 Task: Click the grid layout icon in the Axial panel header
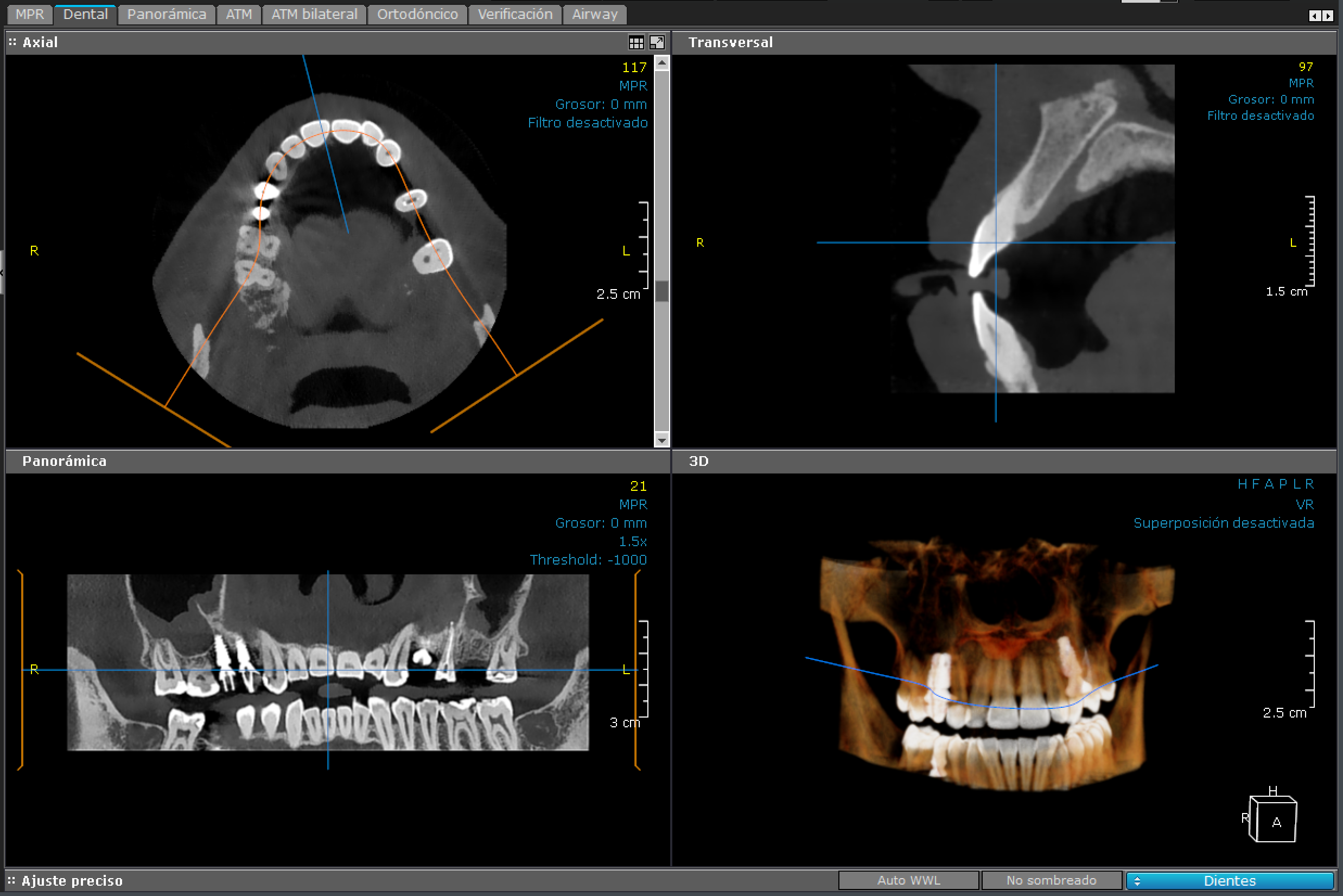pos(637,42)
